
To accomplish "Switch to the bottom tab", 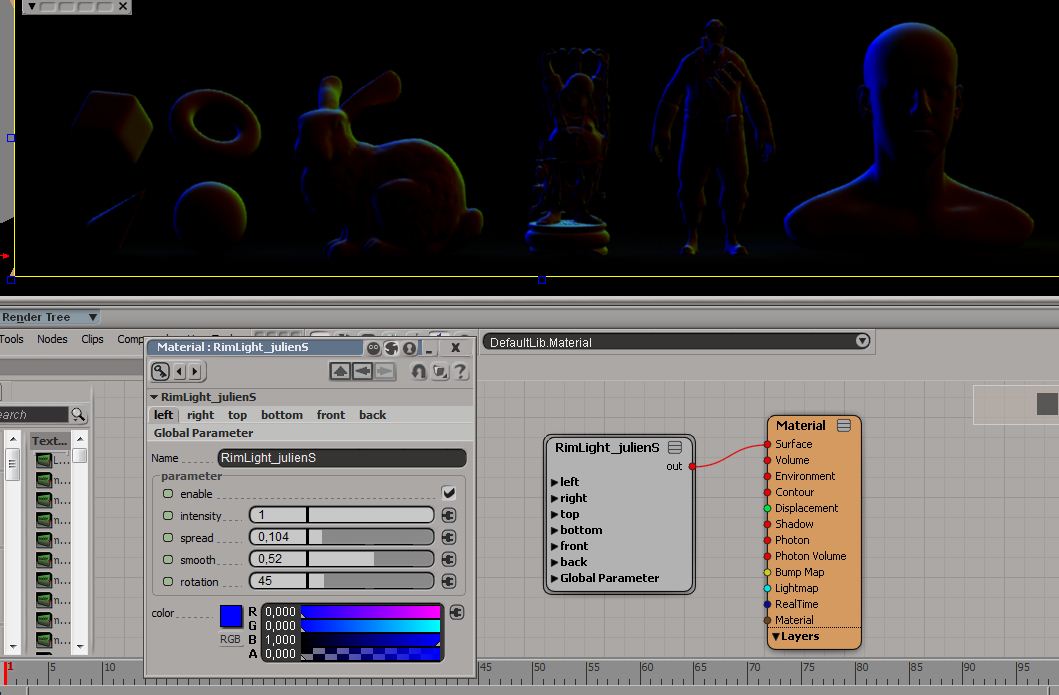I will click(x=281, y=415).
